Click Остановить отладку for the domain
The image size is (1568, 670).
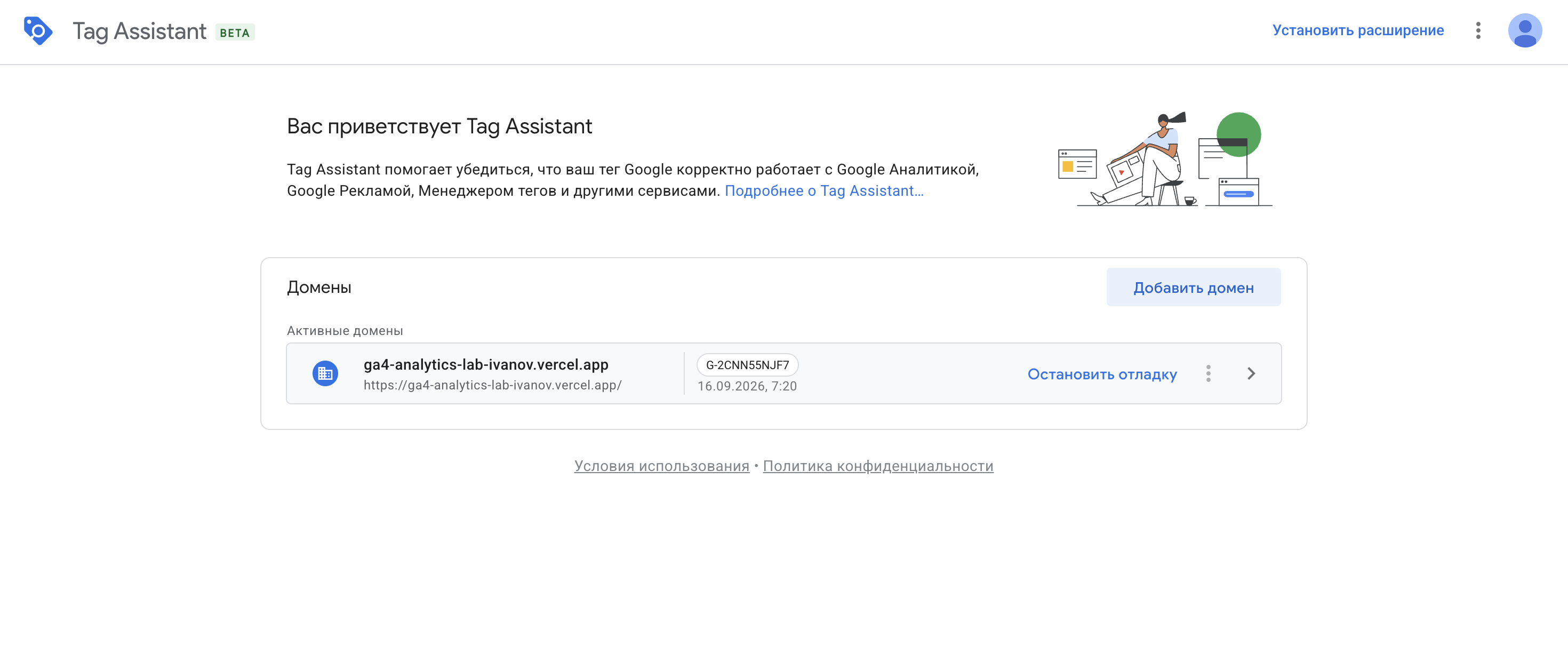coord(1102,374)
